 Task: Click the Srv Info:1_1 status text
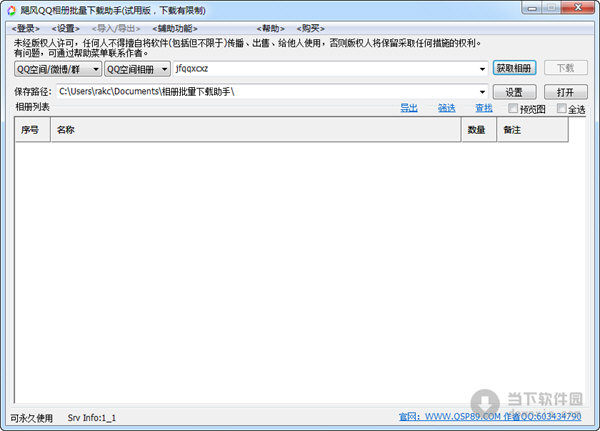[92, 418]
